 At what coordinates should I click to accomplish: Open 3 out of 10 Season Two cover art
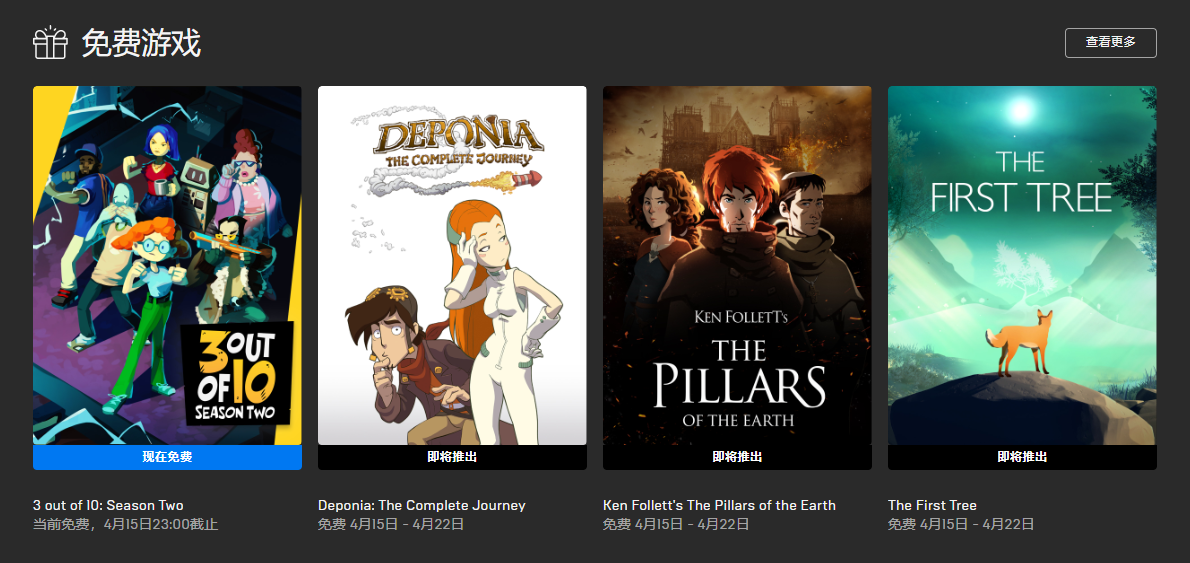point(167,266)
